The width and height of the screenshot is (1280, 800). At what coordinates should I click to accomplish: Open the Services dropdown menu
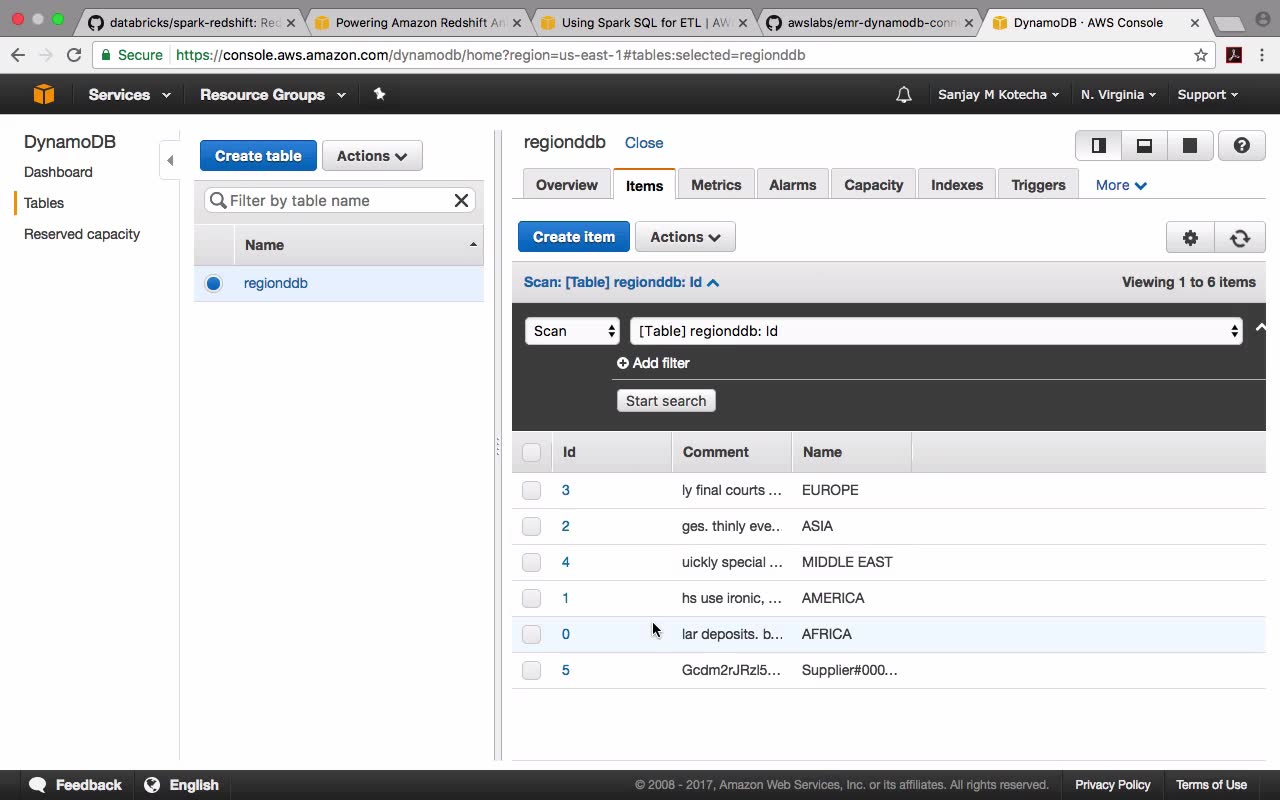point(129,95)
